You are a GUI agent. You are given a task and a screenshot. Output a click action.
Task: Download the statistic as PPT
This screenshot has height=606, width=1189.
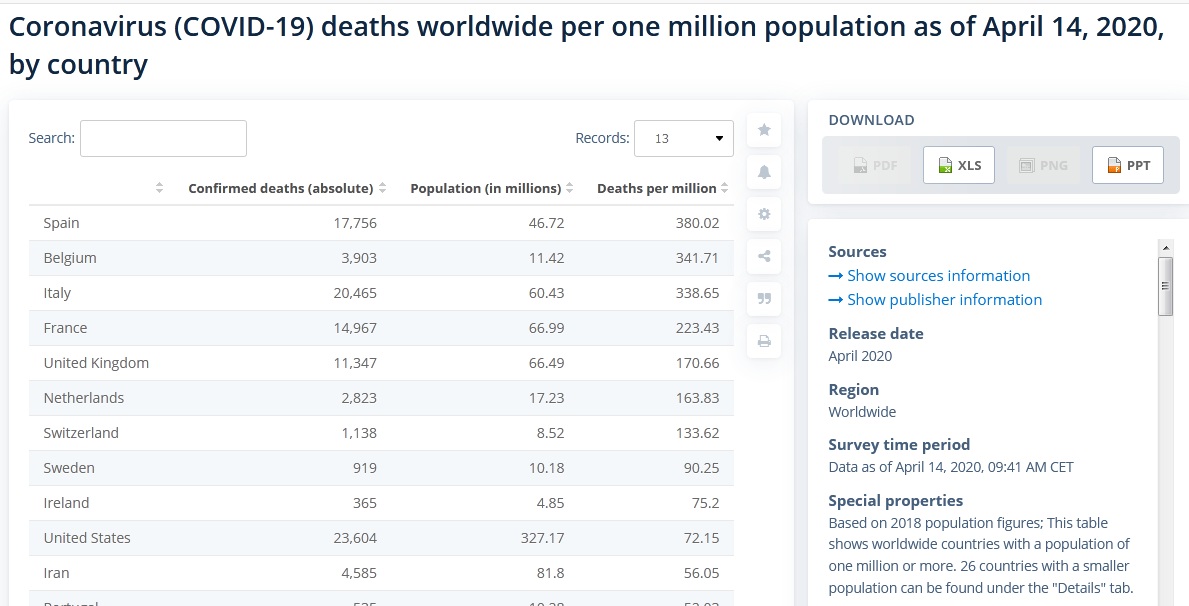click(1127, 165)
